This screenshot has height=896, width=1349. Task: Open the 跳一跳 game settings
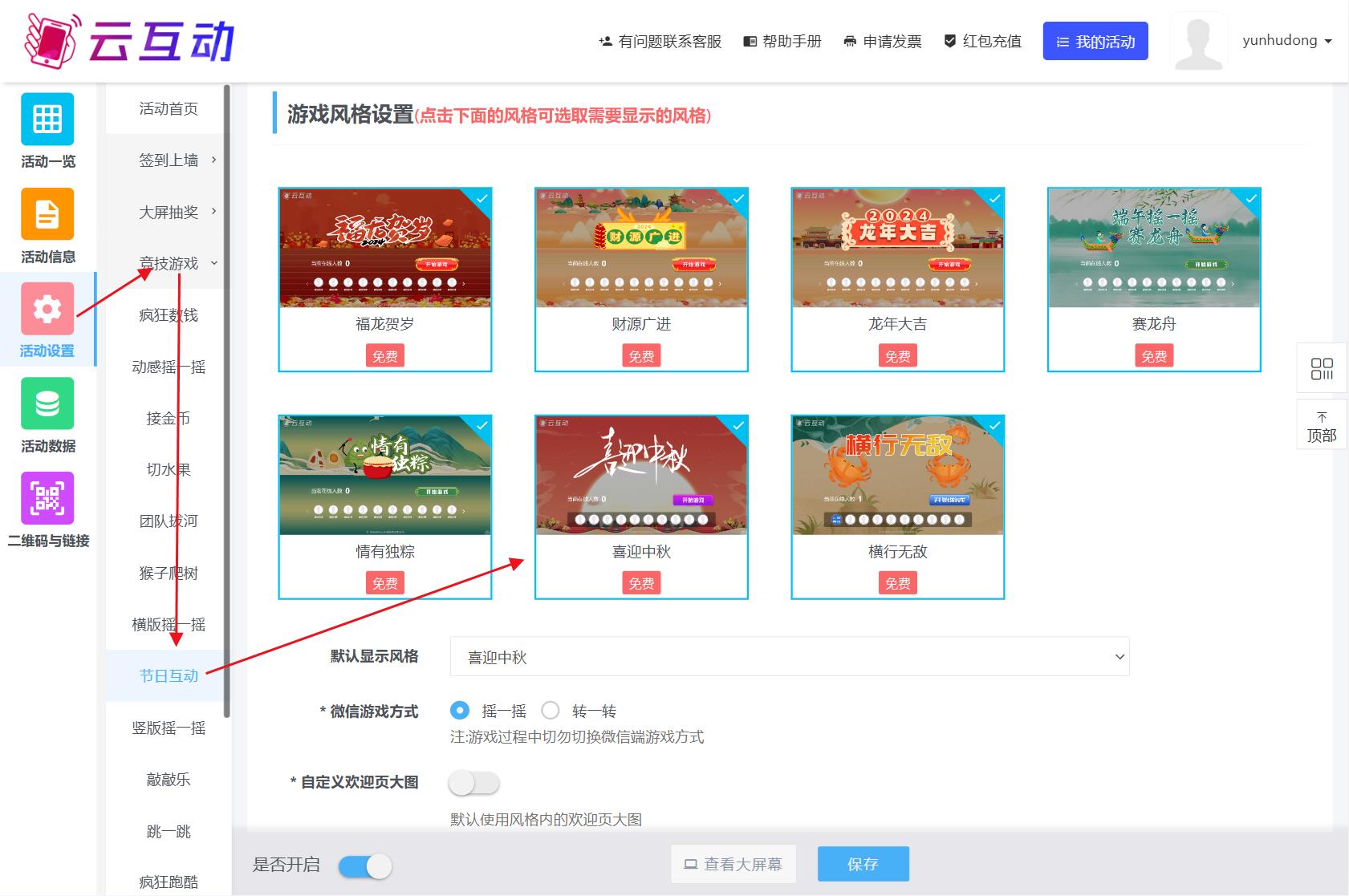(x=169, y=831)
